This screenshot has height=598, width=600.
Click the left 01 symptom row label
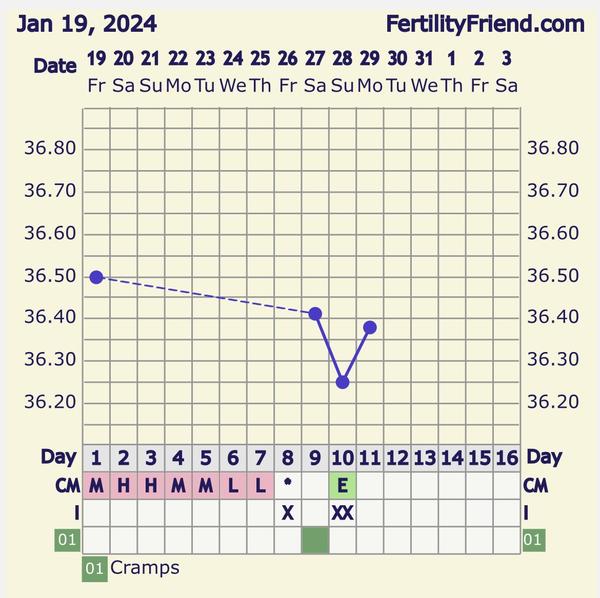click(67, 541)
